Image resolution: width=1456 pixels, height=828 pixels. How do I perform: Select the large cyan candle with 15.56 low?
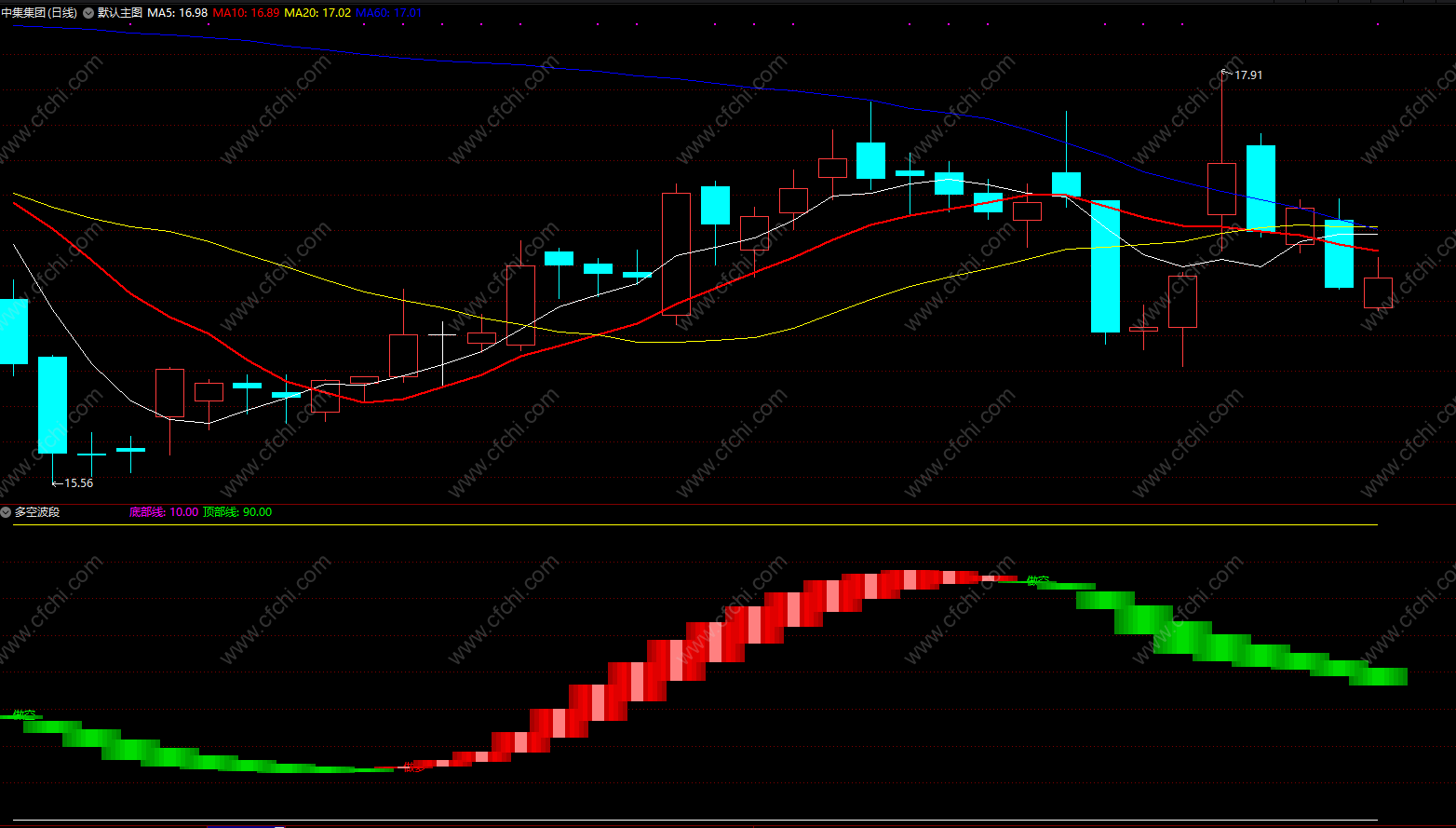tap(53, 405)
